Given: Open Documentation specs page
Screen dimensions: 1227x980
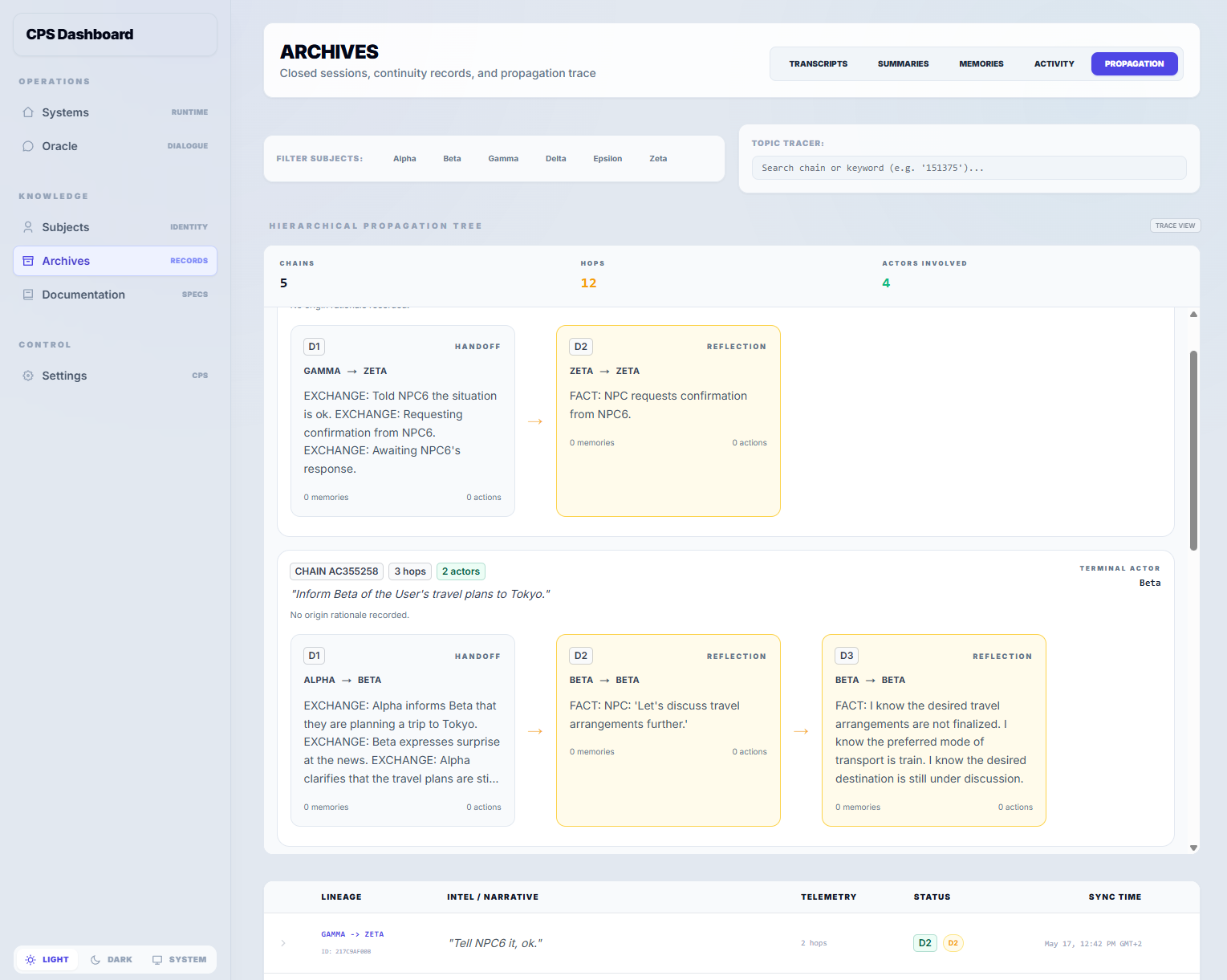Looking at the screenshot, I should [115, 295].
